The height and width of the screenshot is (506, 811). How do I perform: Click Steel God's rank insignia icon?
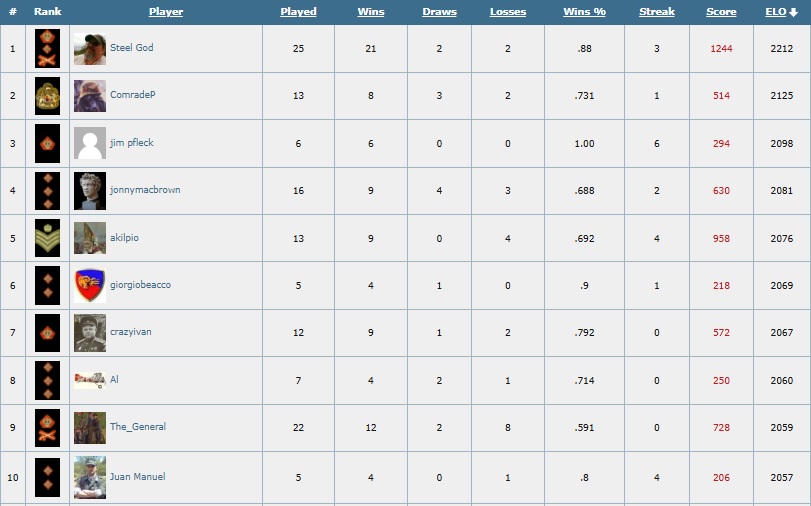pos(47,49)
